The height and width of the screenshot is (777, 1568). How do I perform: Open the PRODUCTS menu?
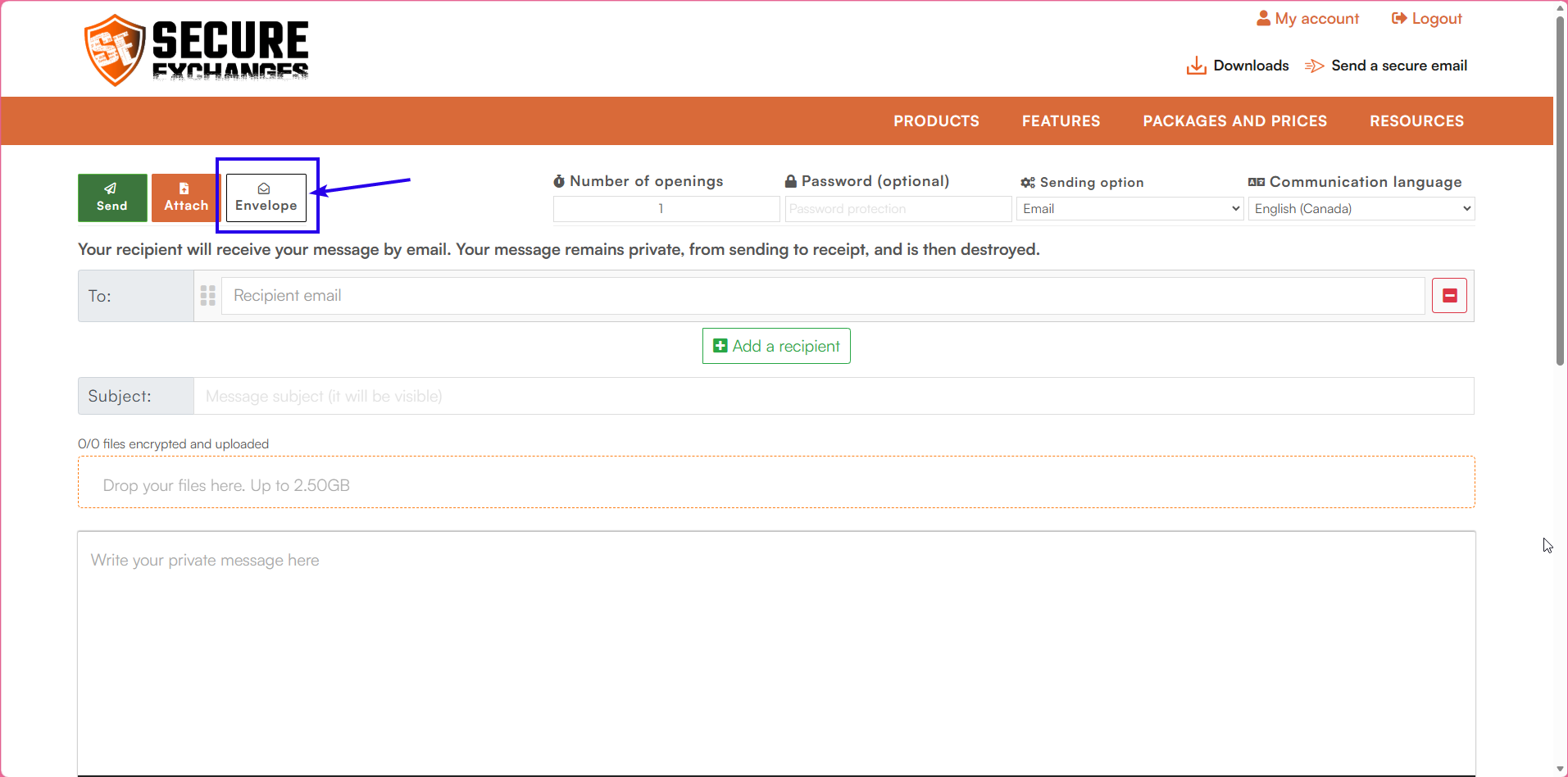coord(936,121)
